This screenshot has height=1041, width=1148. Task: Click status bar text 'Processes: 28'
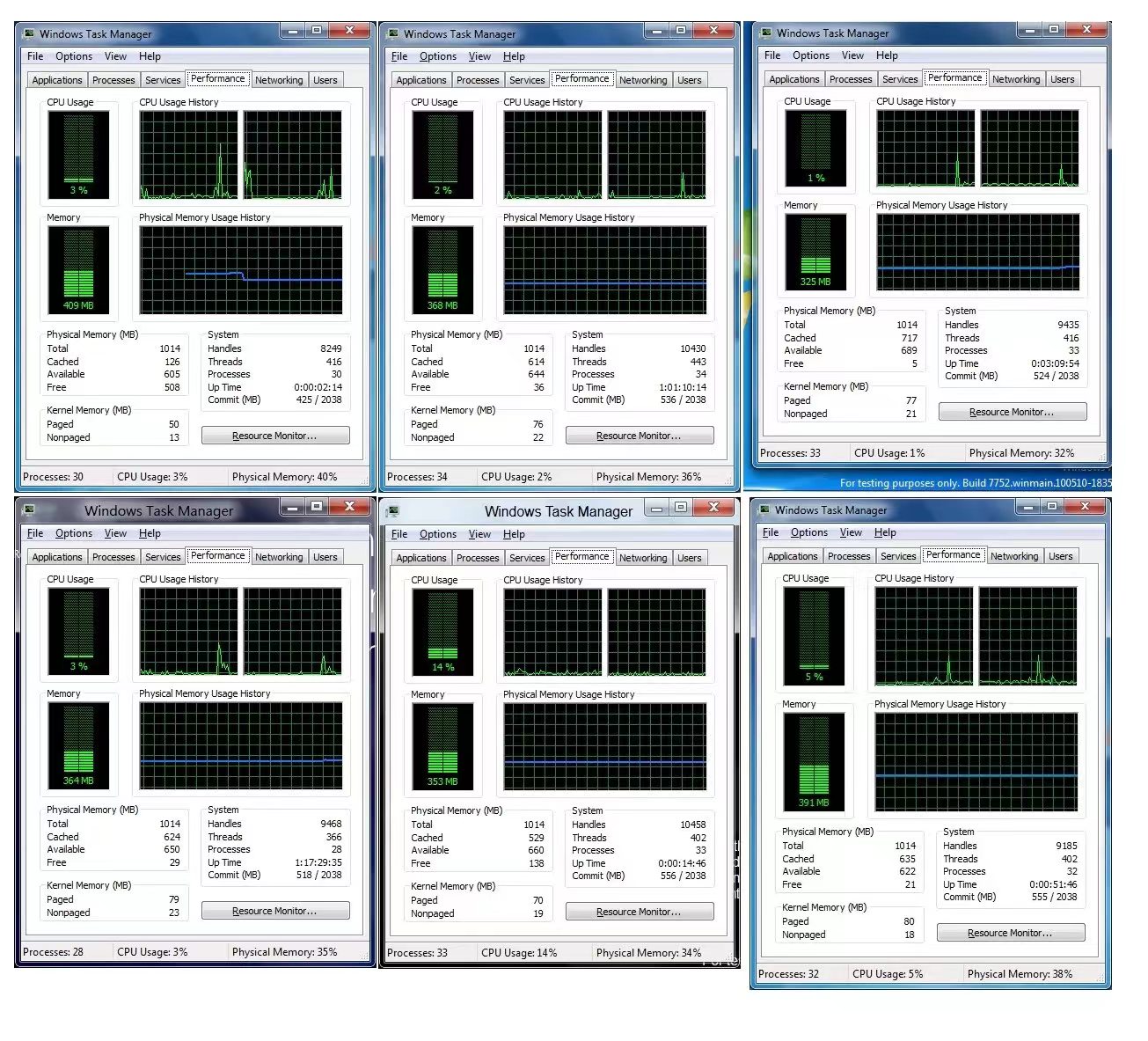[x=53, y=952]
